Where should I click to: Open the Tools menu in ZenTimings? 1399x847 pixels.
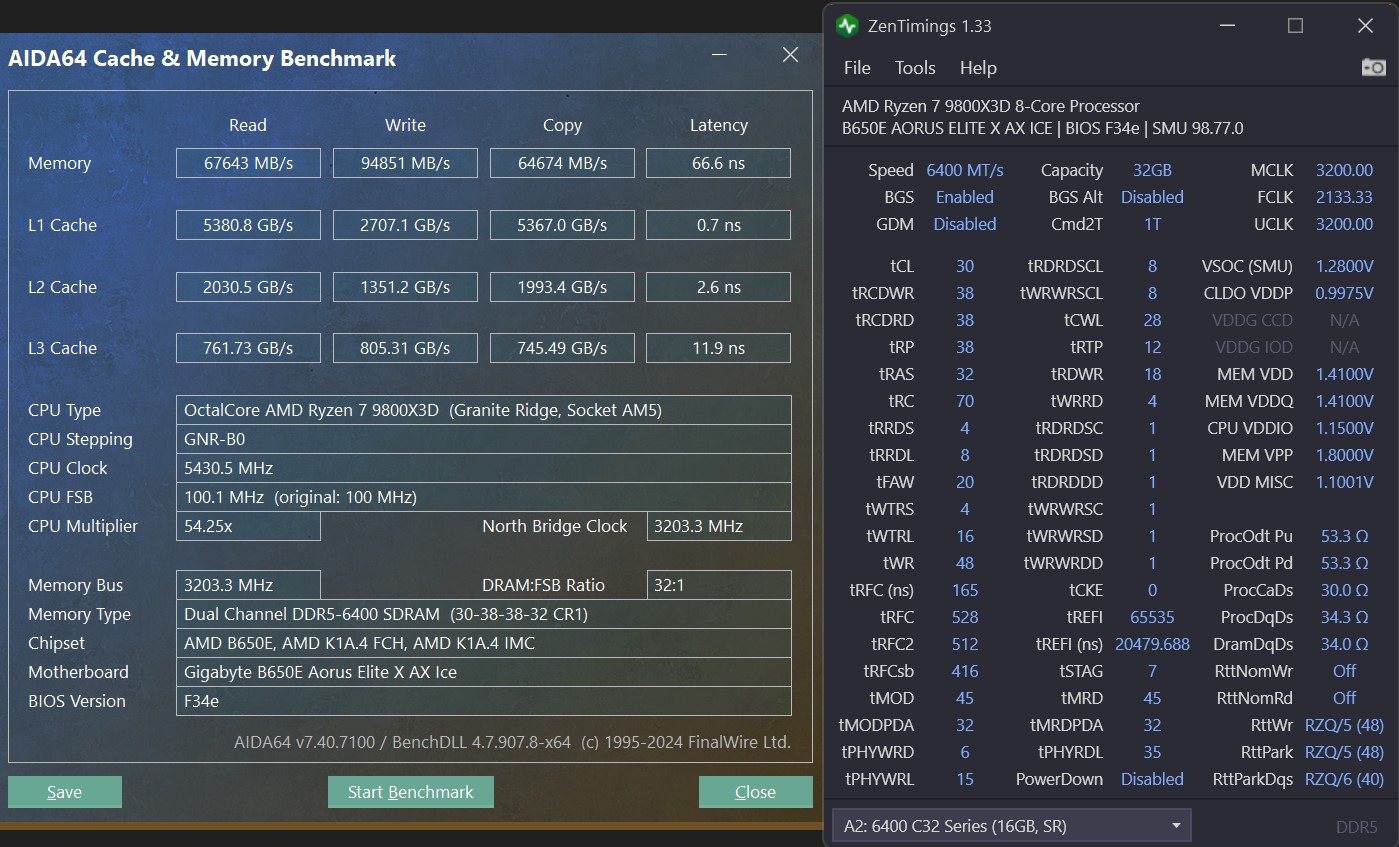(914, 67)
